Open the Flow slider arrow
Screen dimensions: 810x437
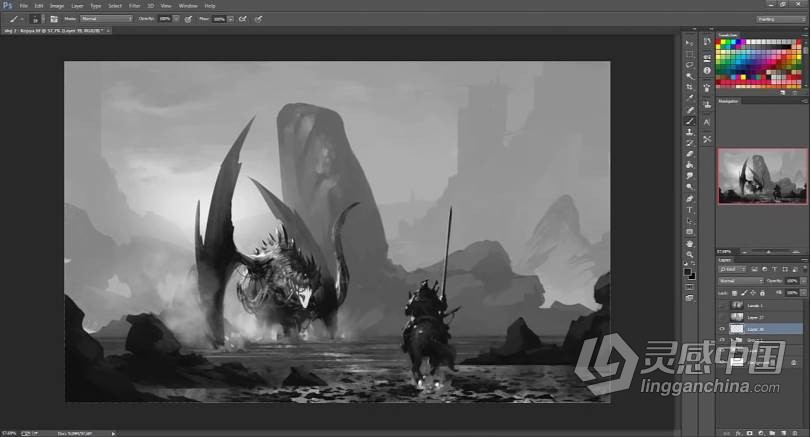[x=230, y=19]
